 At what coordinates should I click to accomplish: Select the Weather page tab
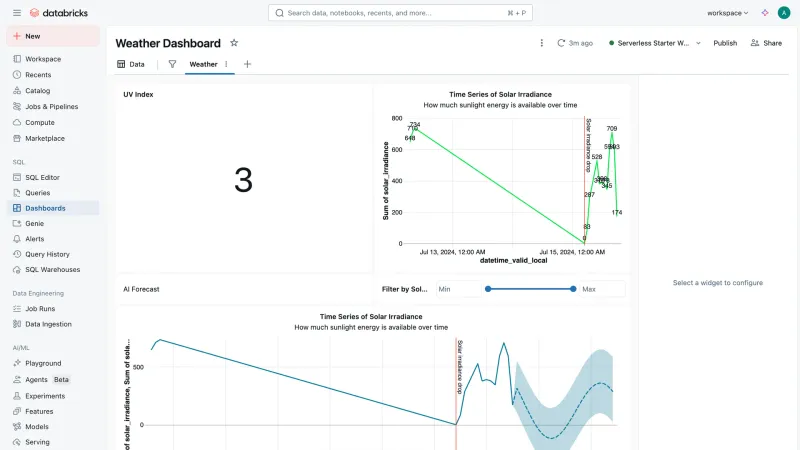[204, 64]
